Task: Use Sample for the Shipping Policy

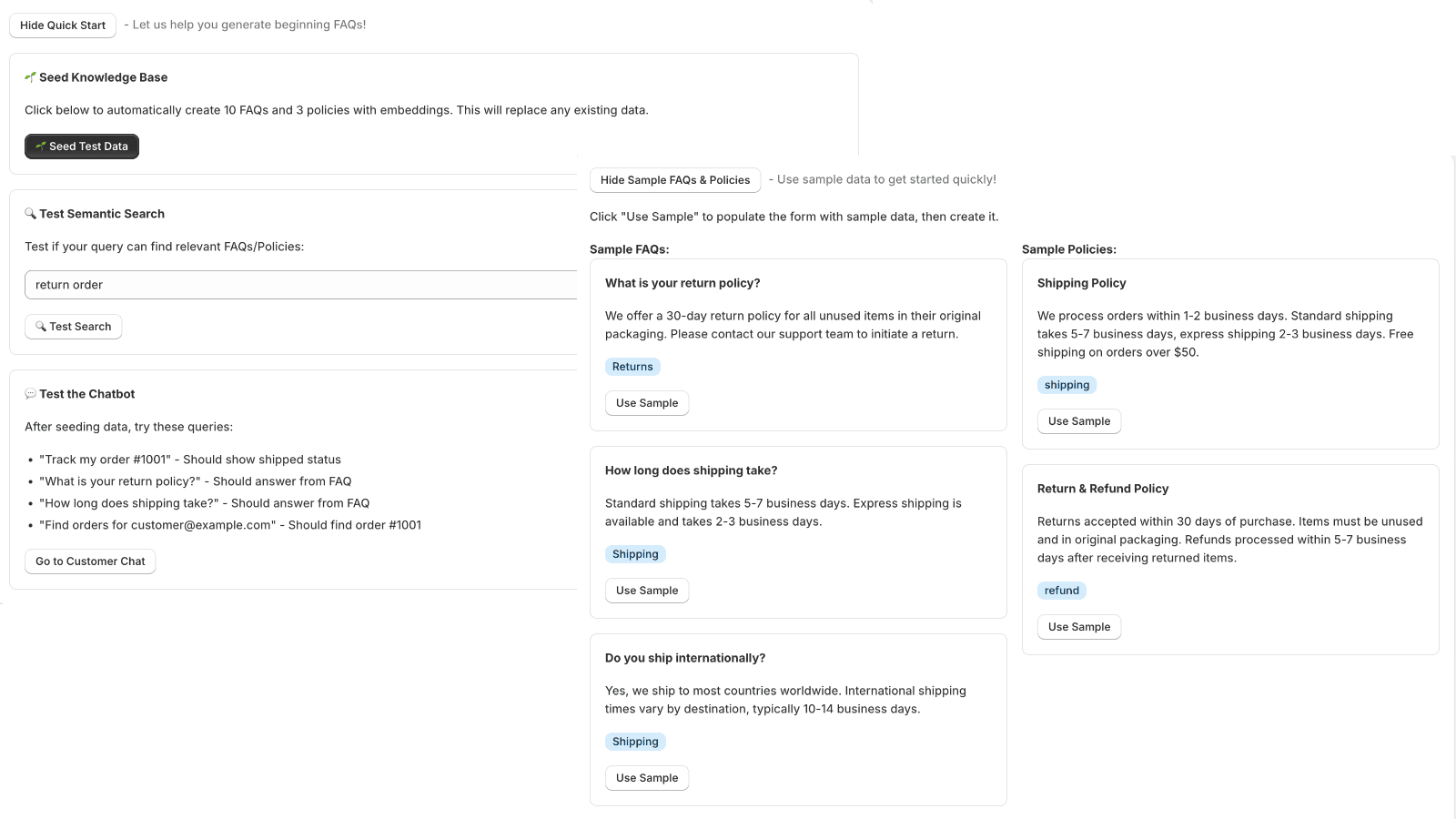Action: [1078, 420]
